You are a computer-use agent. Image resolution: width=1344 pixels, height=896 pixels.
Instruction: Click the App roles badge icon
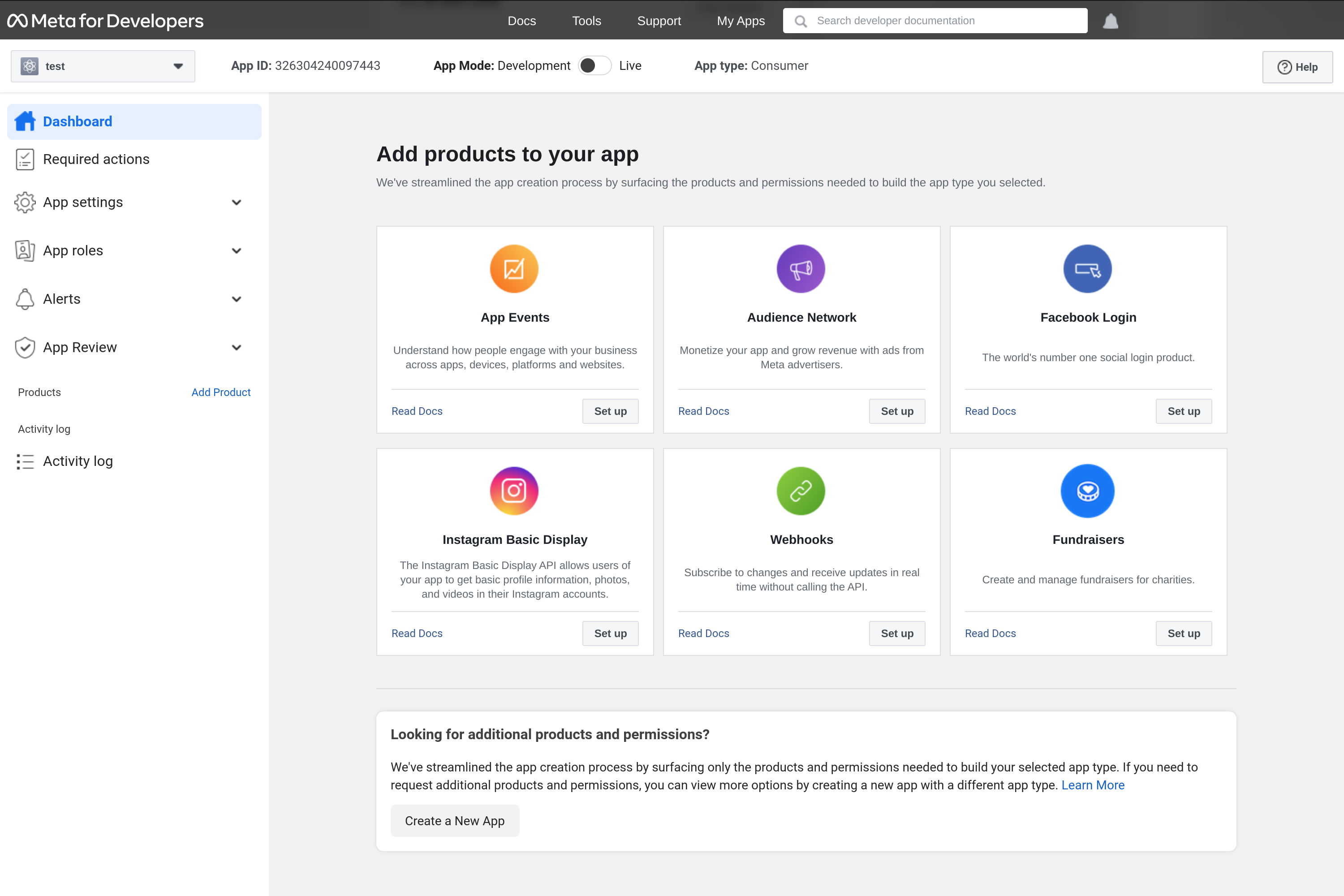[25, 250]
